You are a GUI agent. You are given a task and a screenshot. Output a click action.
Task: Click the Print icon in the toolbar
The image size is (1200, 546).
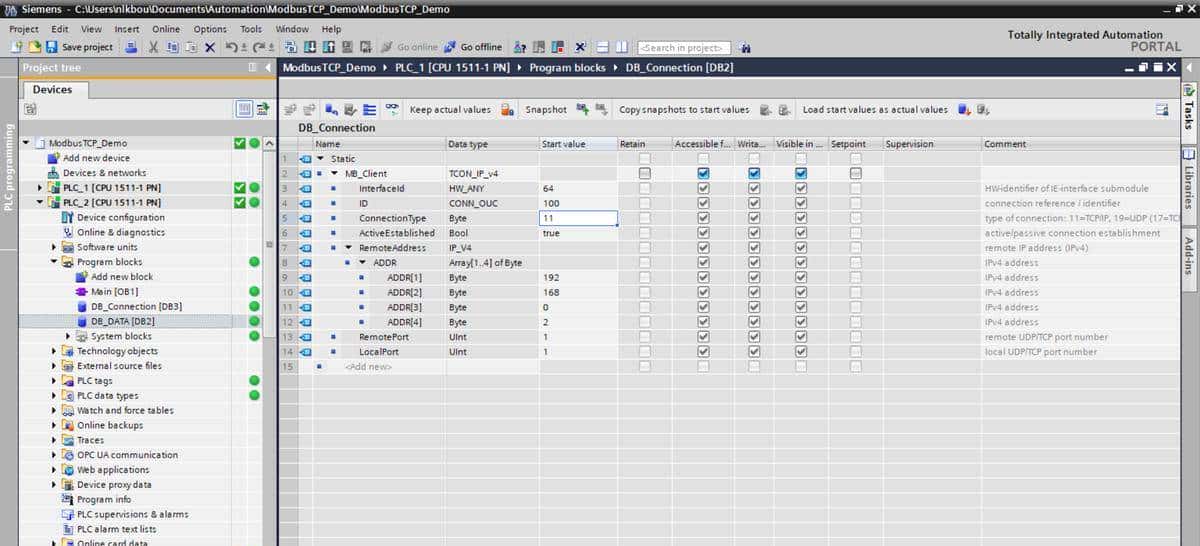pos(132,47)
